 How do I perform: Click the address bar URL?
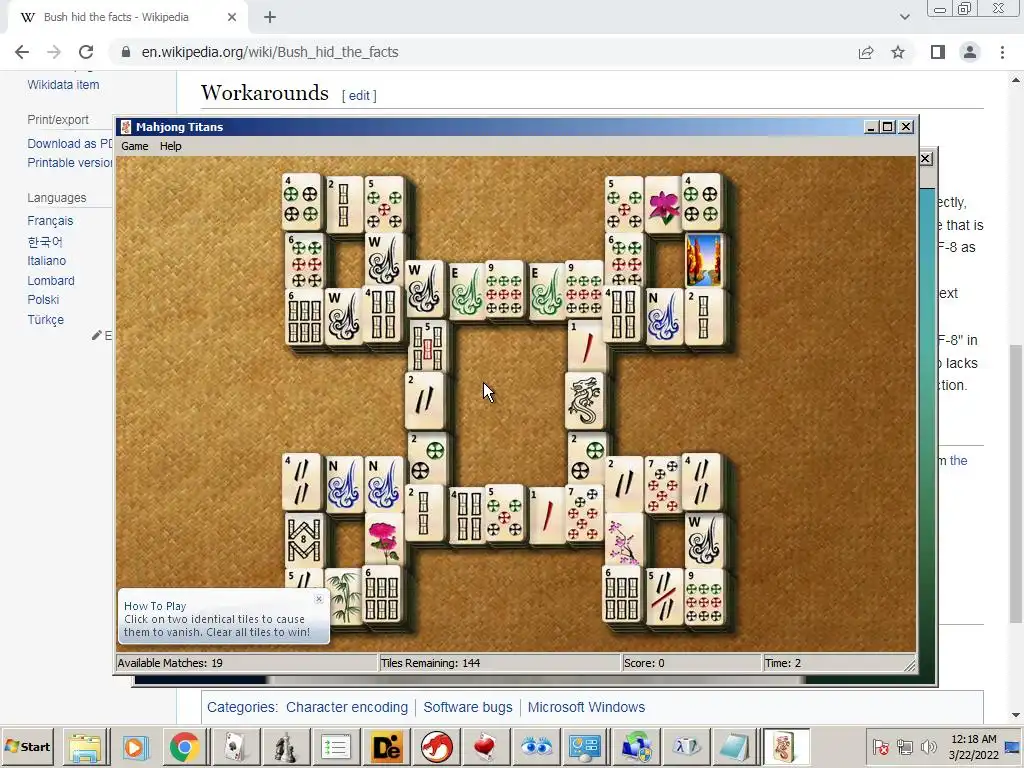tap(270, 52)
